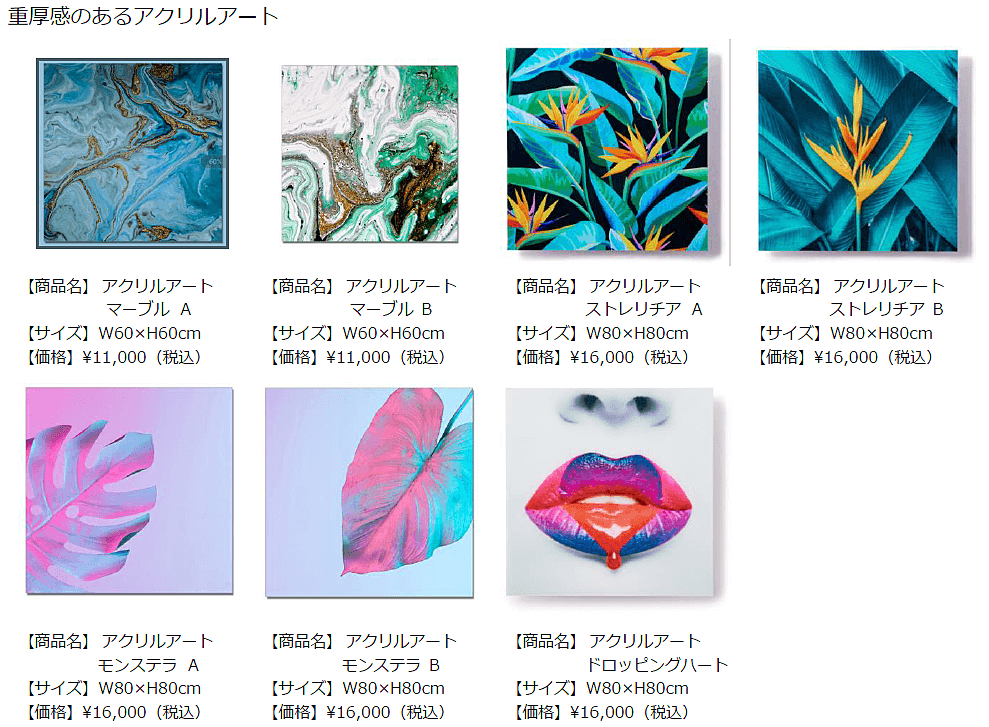Select the Strelitzia B teal leaves image
Viewport: 989px width, 727px height.
(x=858, y=151)
